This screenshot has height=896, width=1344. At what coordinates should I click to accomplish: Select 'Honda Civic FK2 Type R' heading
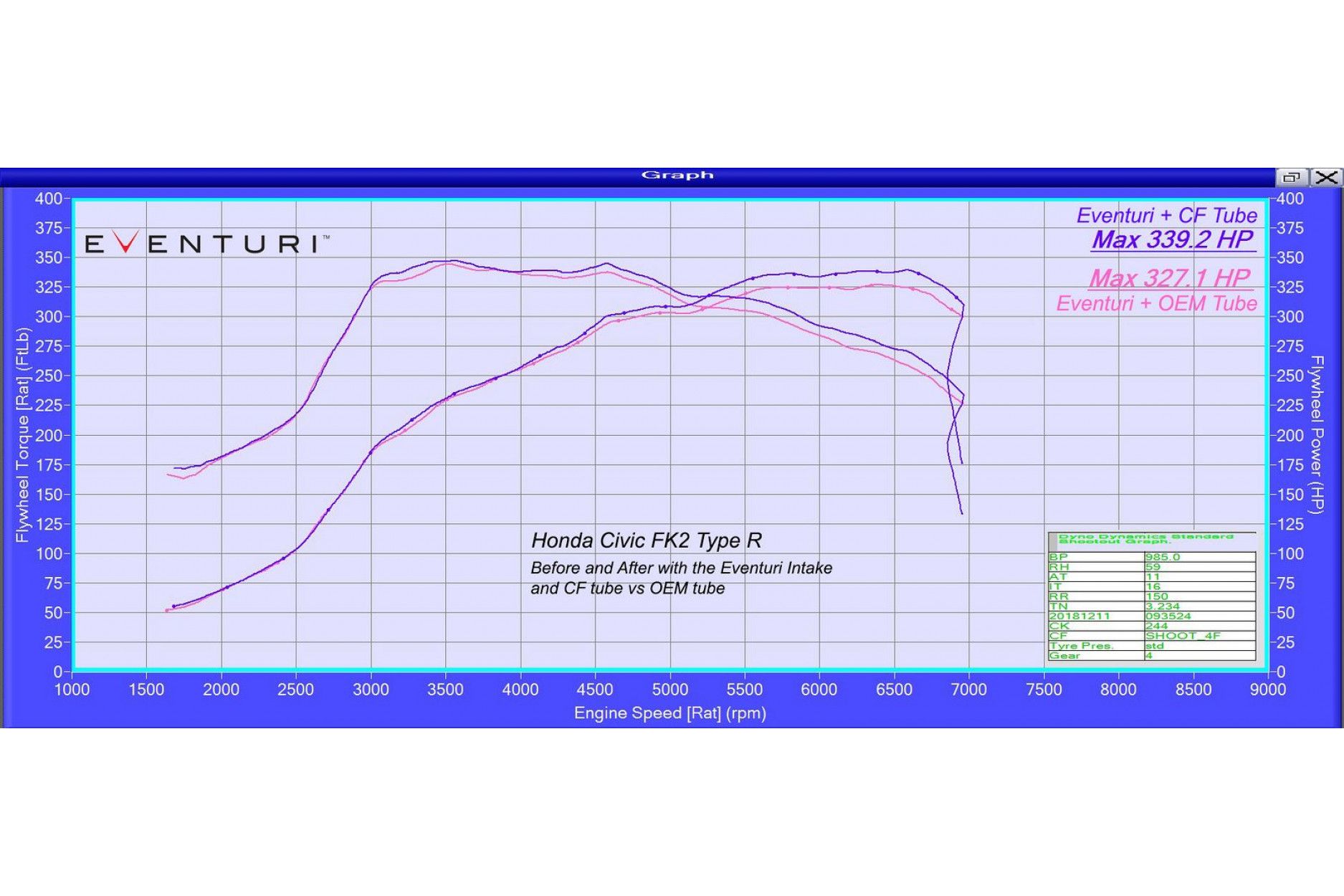point(646,540)
